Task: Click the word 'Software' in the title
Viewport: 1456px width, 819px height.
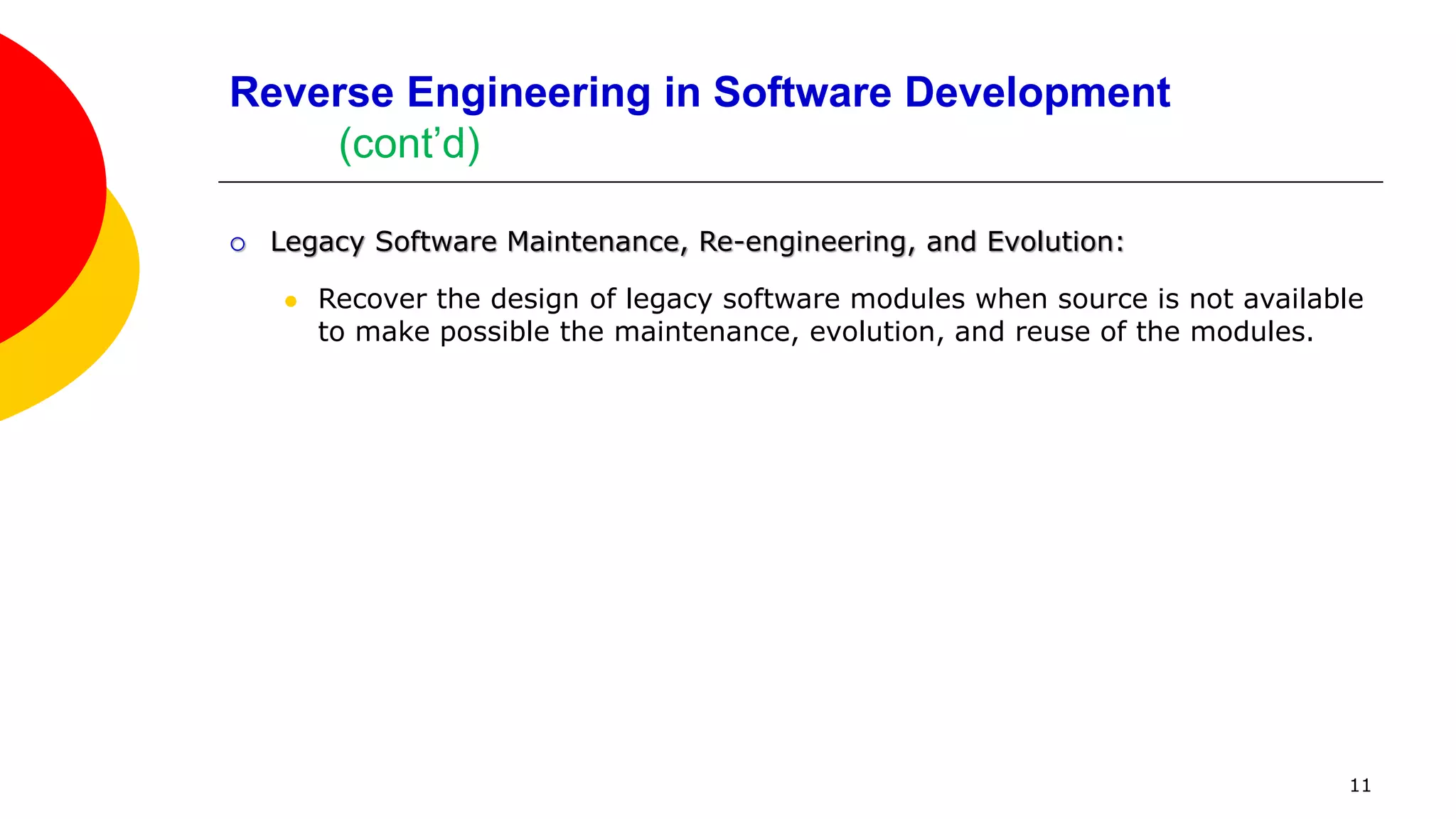Action: tap(801, 92)
